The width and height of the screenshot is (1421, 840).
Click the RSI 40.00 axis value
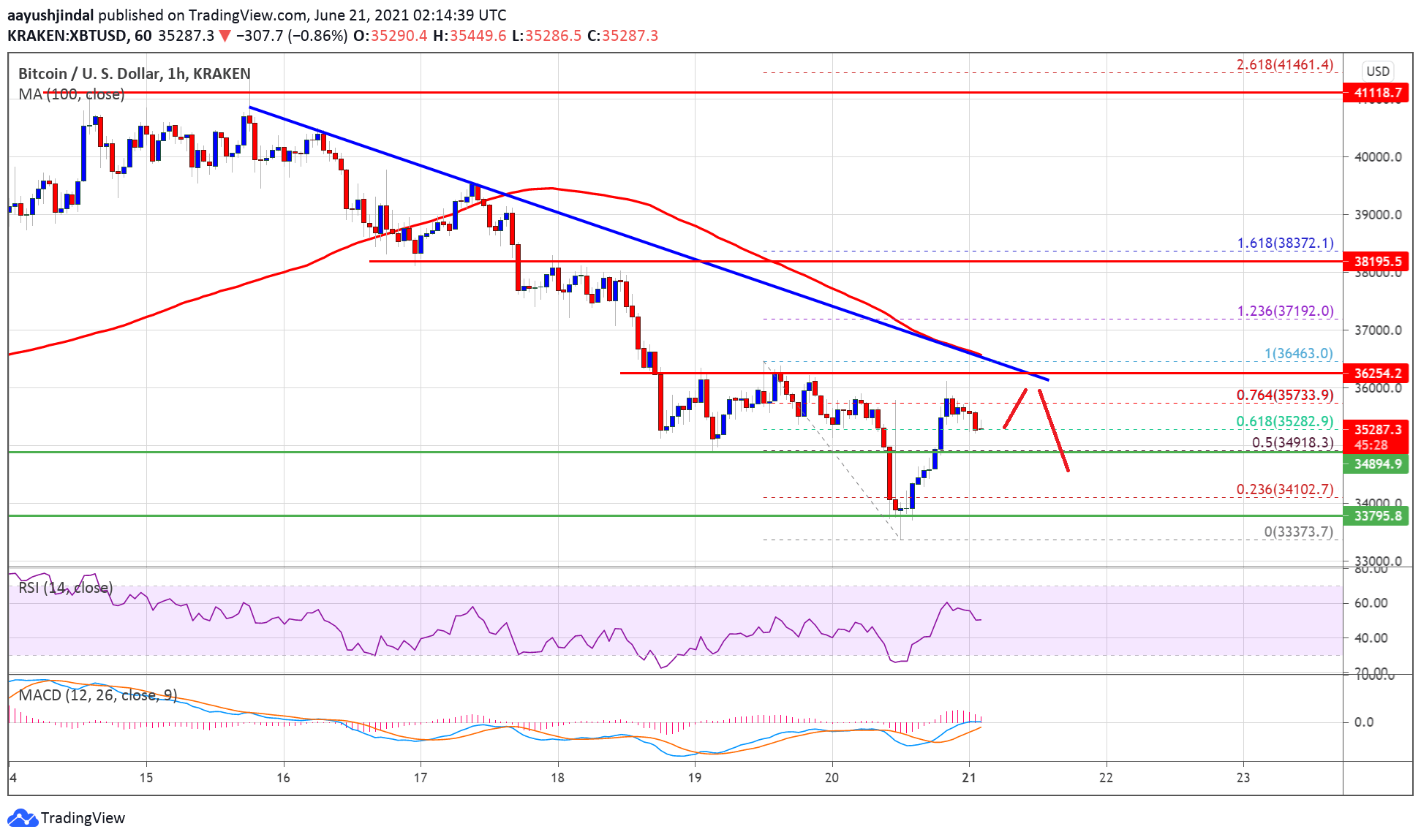point(1371,637)
